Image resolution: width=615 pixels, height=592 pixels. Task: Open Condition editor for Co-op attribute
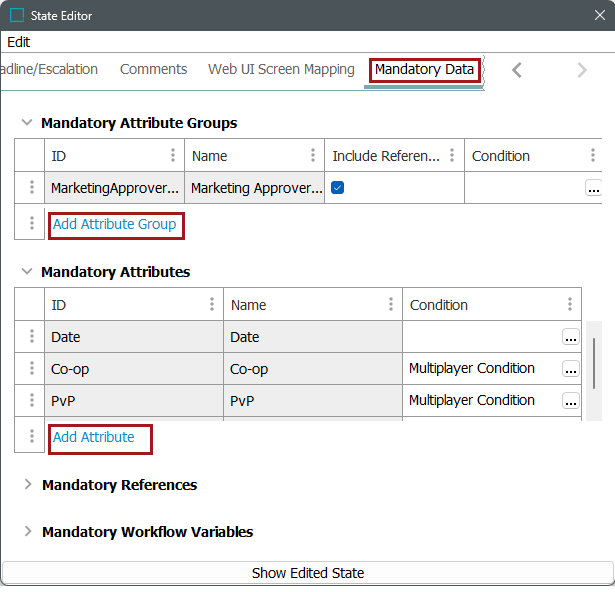coord(570,369)
